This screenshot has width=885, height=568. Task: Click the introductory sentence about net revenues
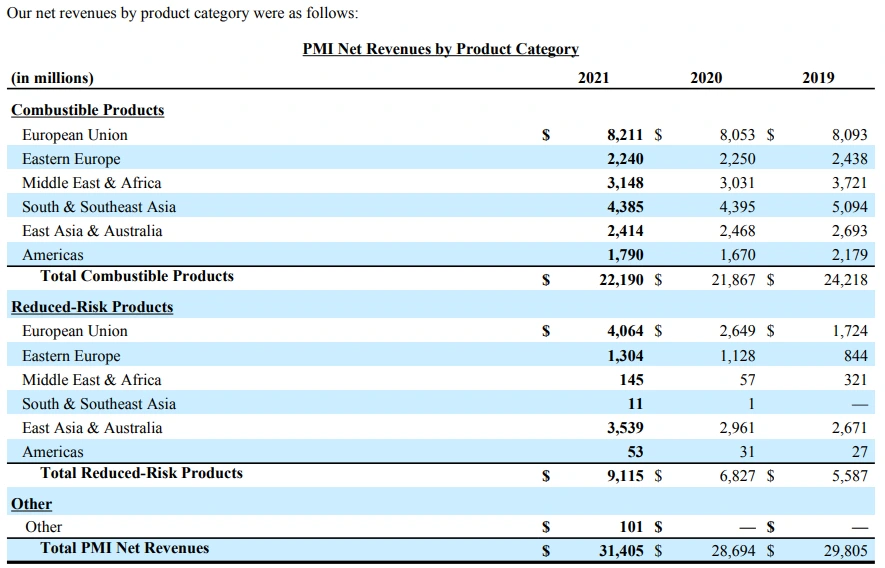click(x=182, y=13)
